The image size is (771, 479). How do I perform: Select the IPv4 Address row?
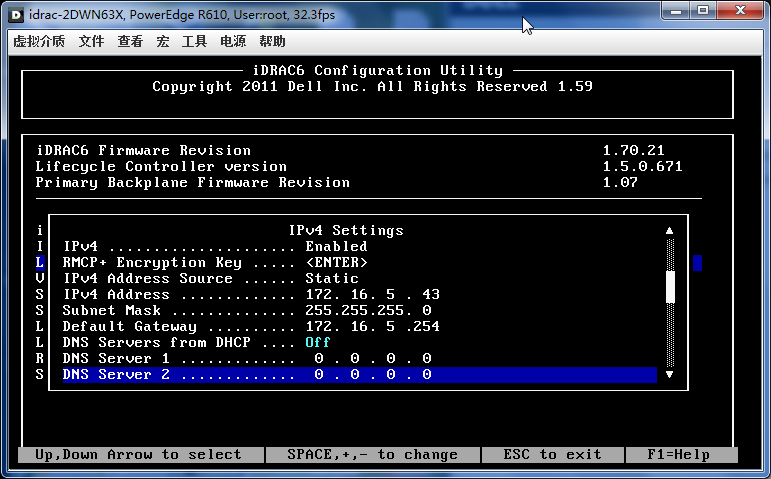coord(359,295)
